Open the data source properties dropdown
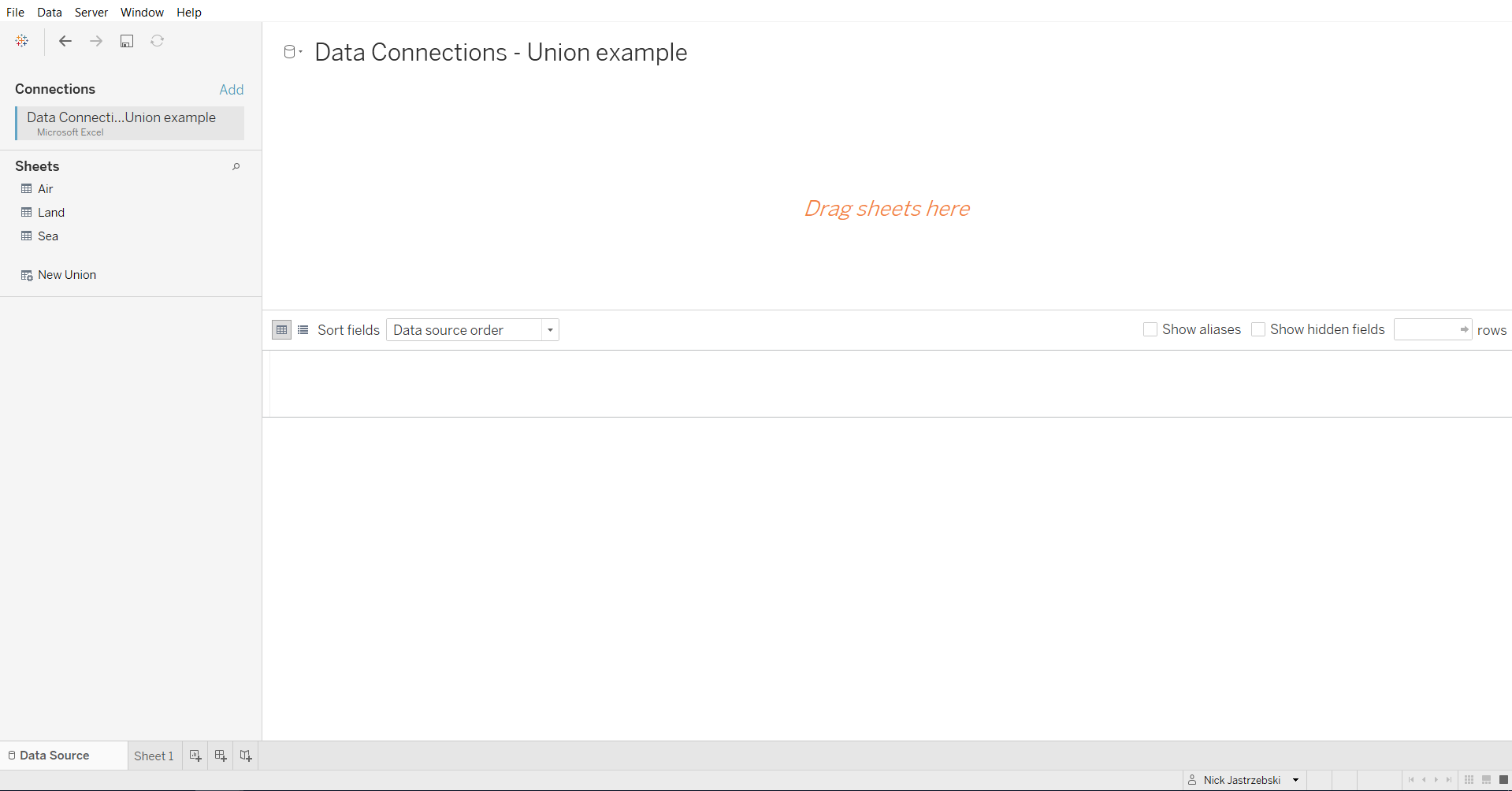The image size is (1512, 791). (x=299, y=51)
